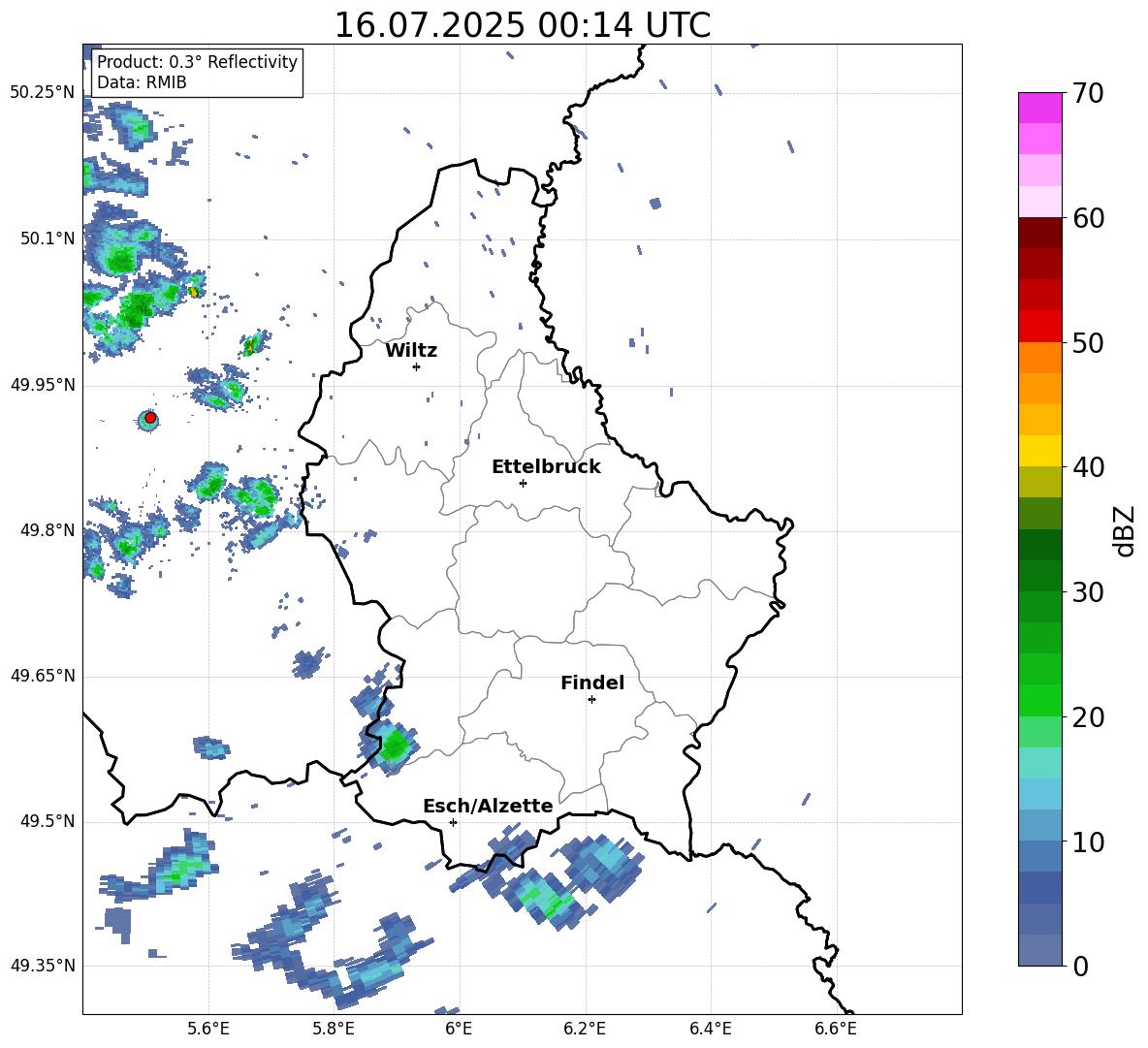Click the 6°E longitude label
The height and width of the screenshot is (1048, 1148).
(459, 1029)
